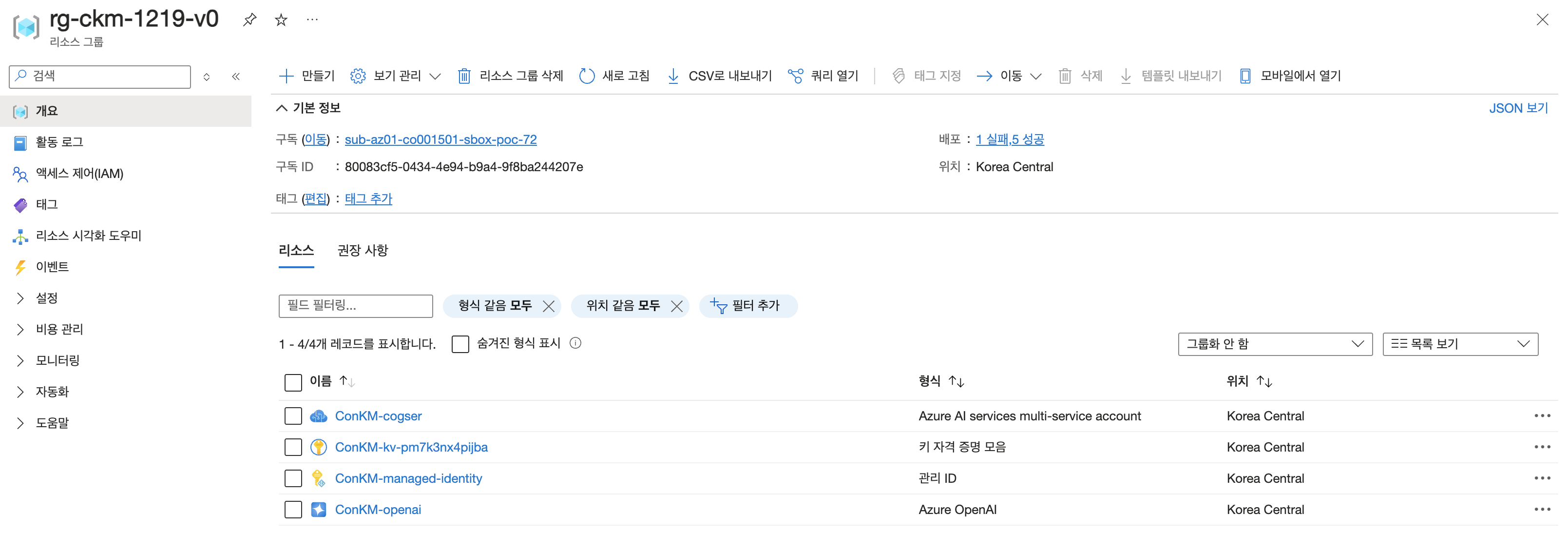
Task: Open the ConKM-managed-identity resource link
Action: 408,479
